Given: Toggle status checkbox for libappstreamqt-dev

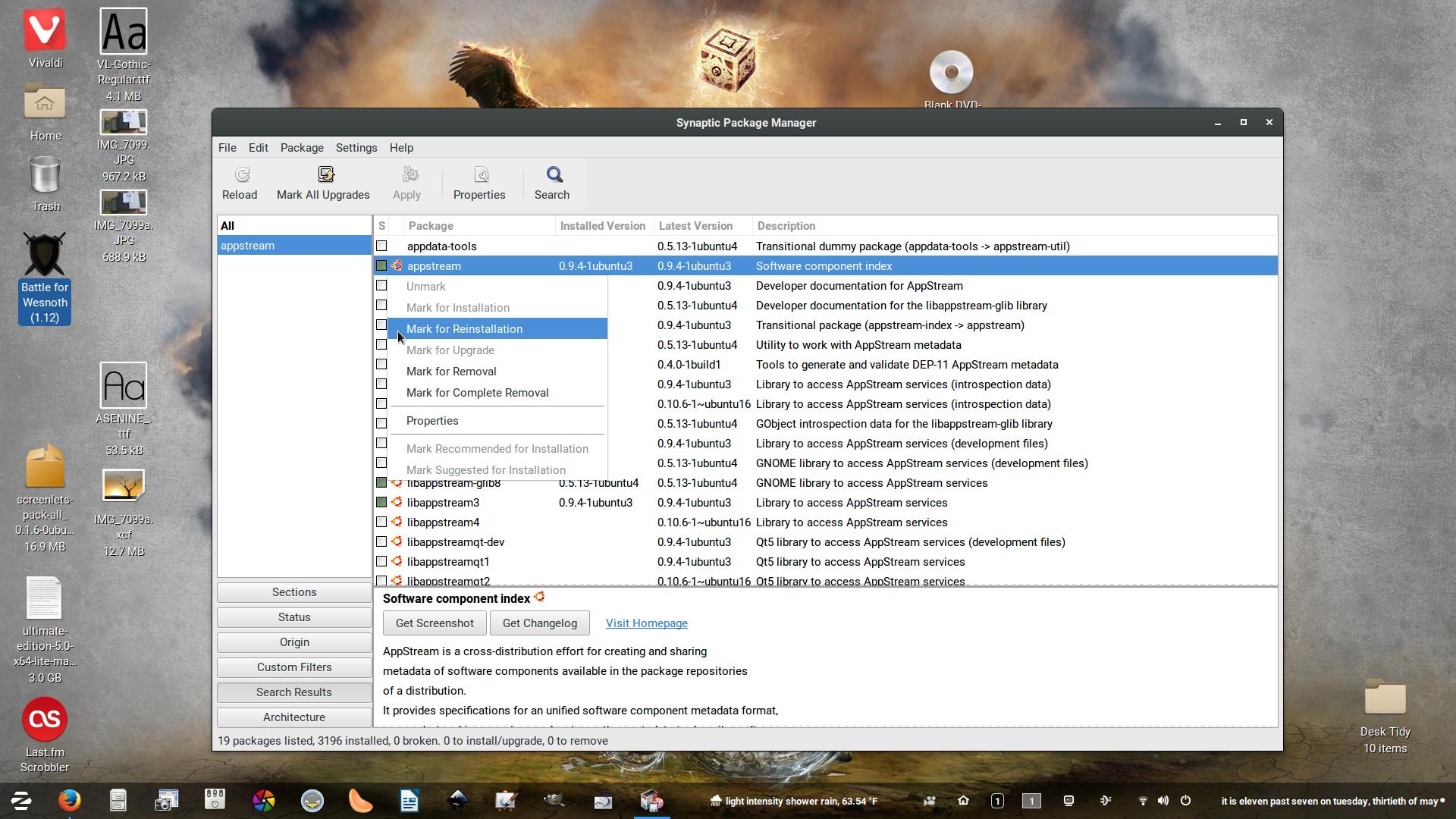Looking at the screenshot, I should [x=381, y=542].
